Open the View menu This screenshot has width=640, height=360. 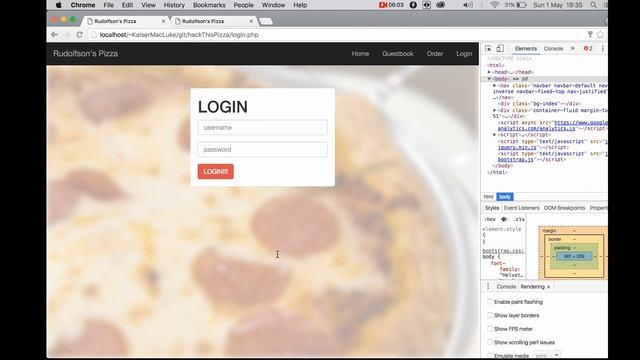tap(148, 5)
